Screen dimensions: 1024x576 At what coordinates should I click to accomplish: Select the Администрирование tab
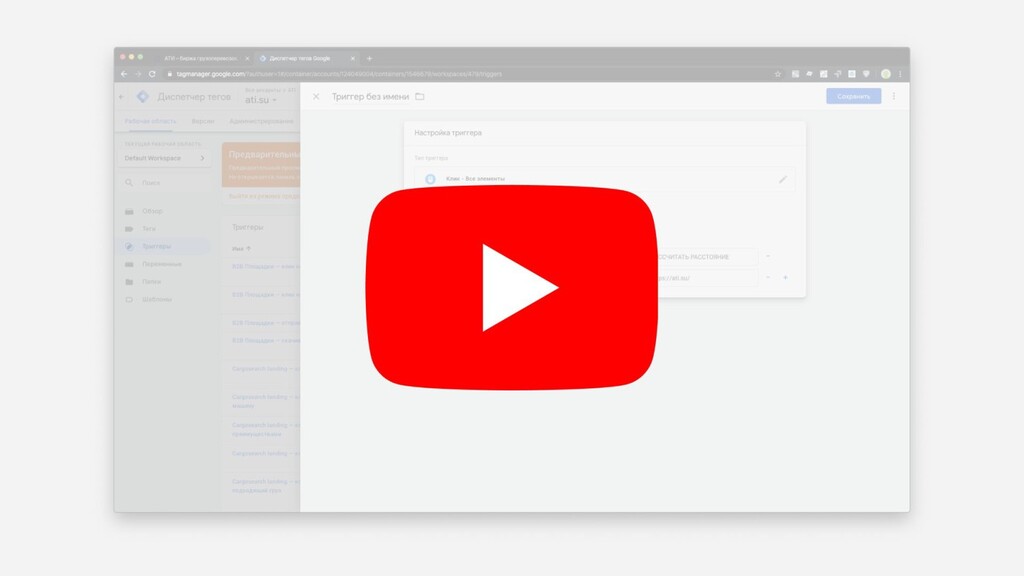(x=261, y=121)
